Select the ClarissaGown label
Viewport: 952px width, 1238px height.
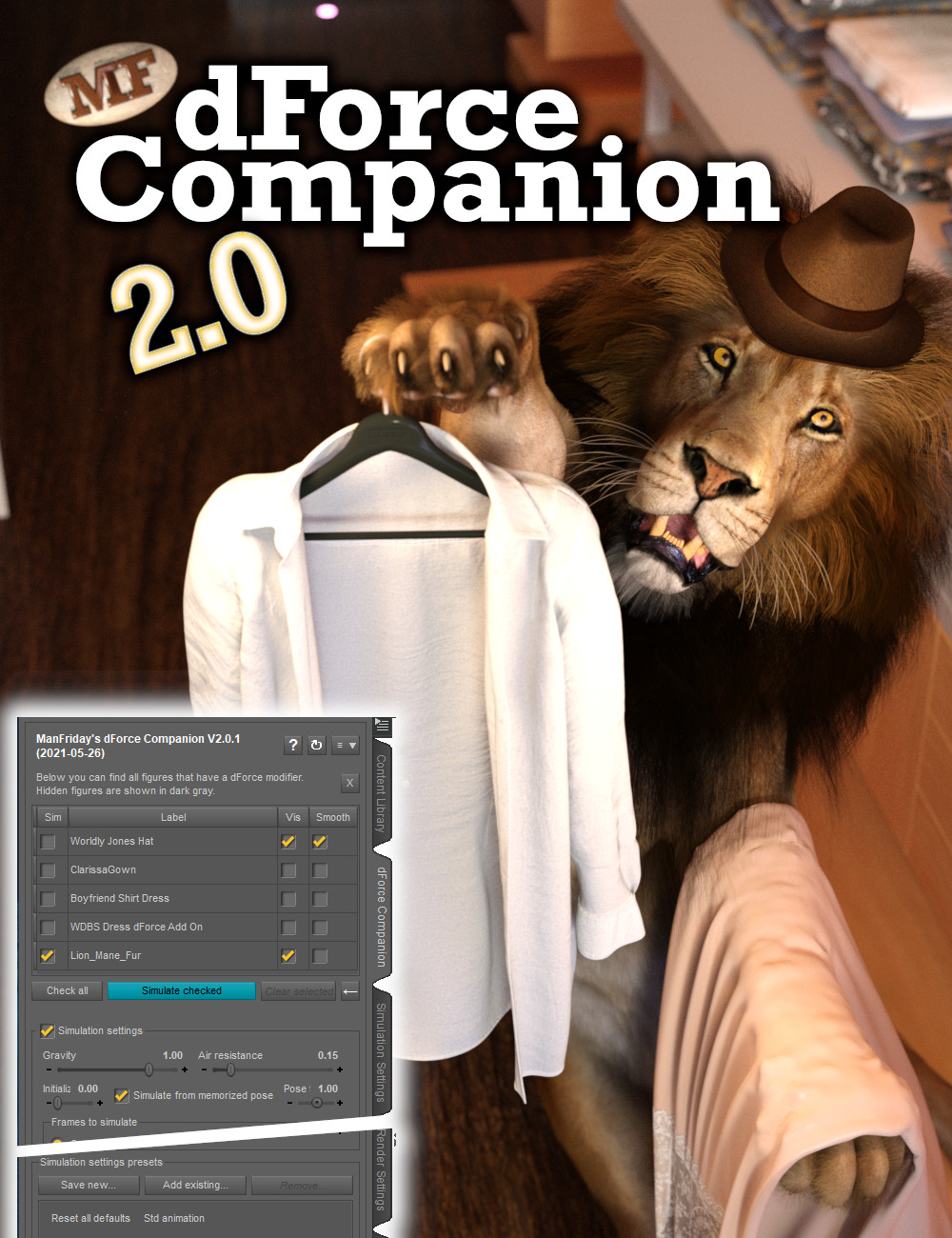pyautogui.click(x=103, y=870)
